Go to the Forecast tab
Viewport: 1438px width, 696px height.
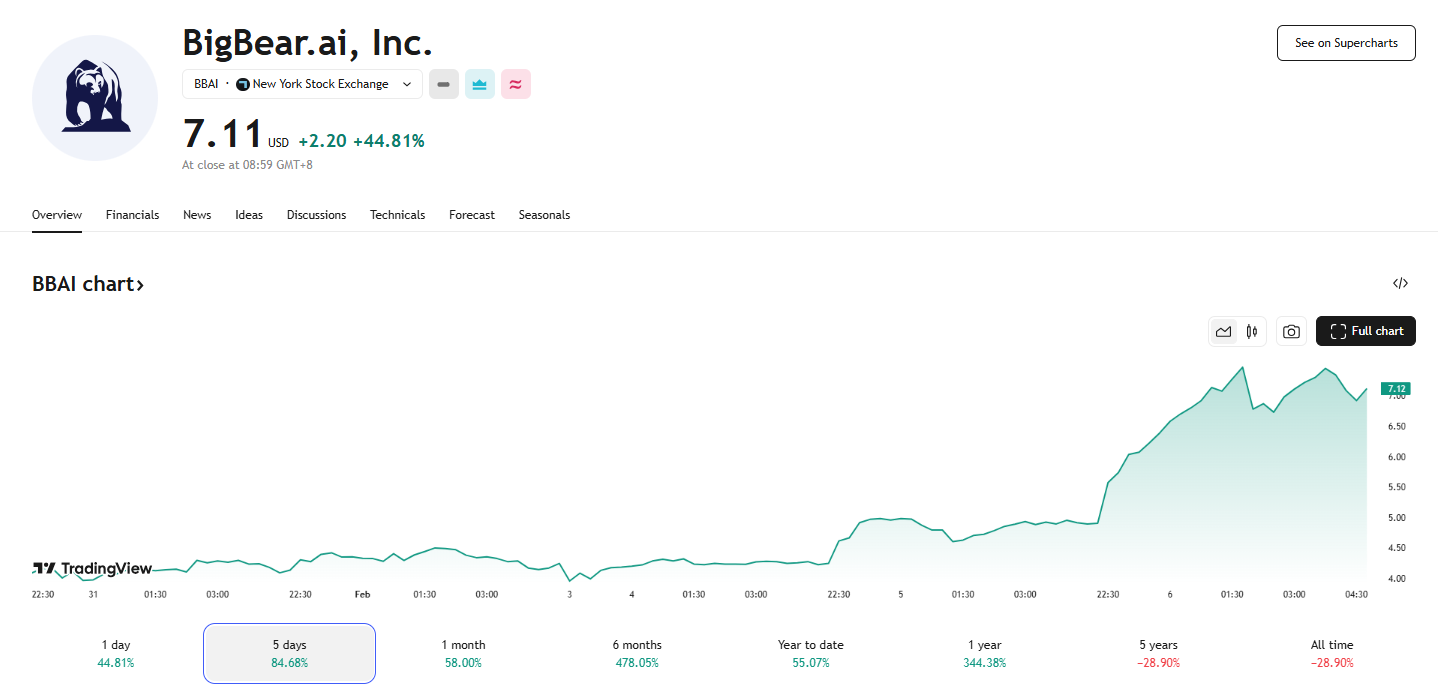click(x=471, y=215)
